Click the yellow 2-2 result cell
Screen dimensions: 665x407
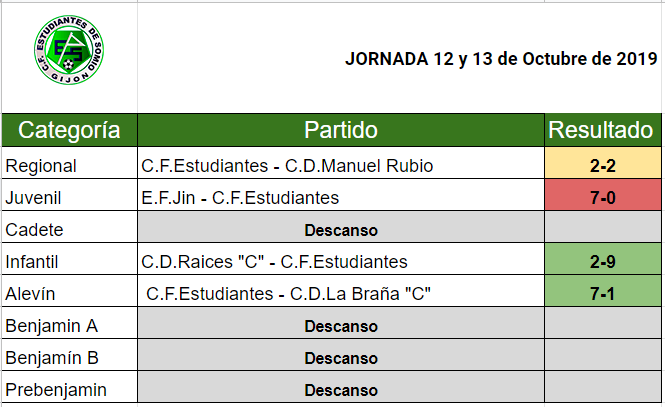(x=602, y=165)
